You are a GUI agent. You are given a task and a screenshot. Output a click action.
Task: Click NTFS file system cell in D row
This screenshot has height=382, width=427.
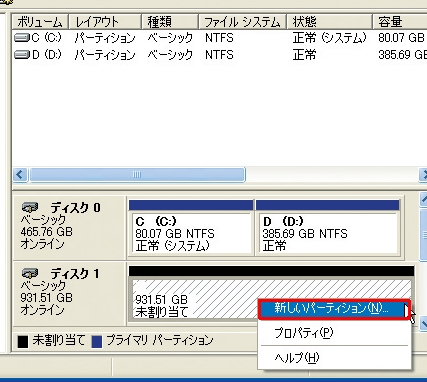point(219,54)
